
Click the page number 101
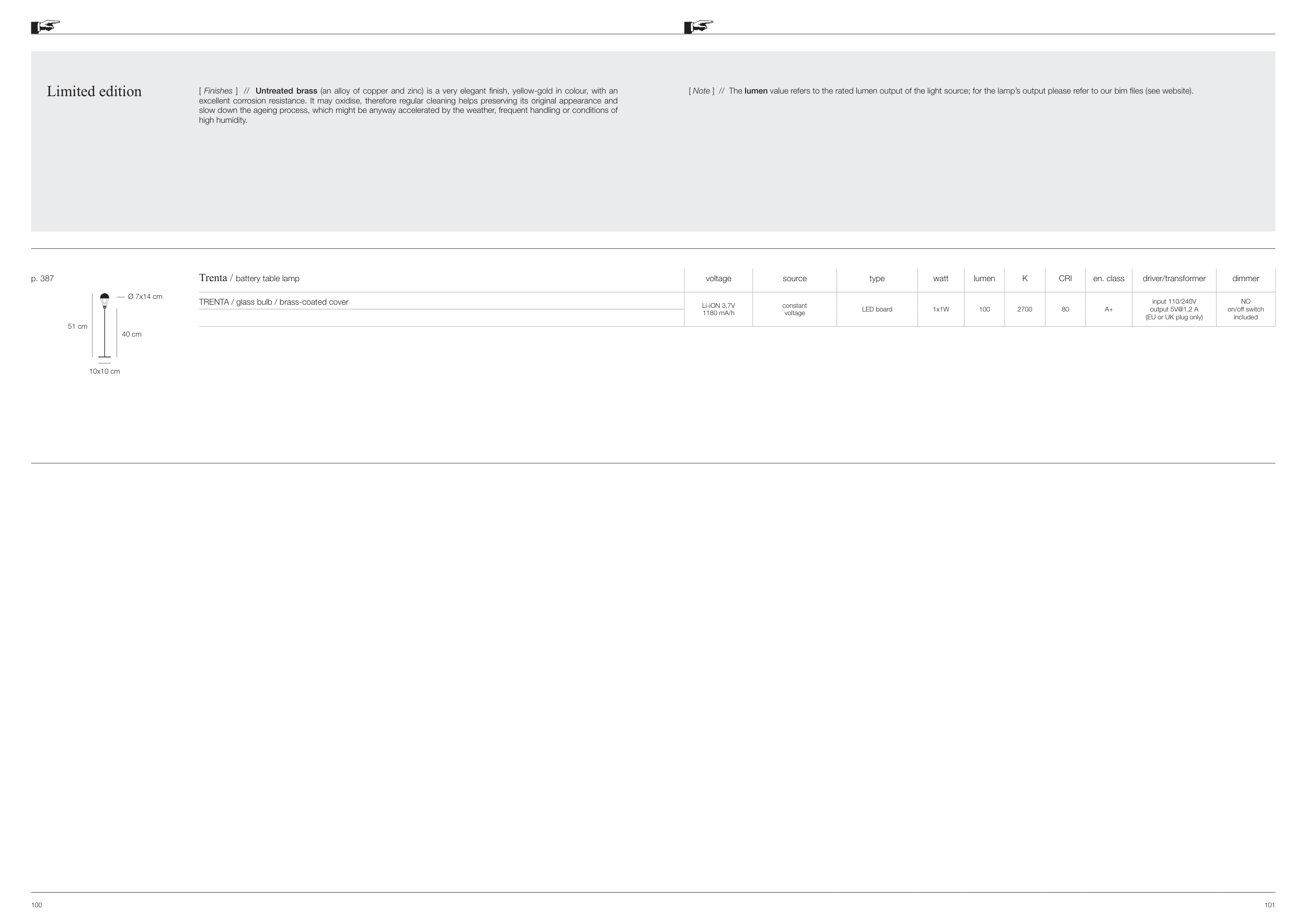[x=1269, y=905]
